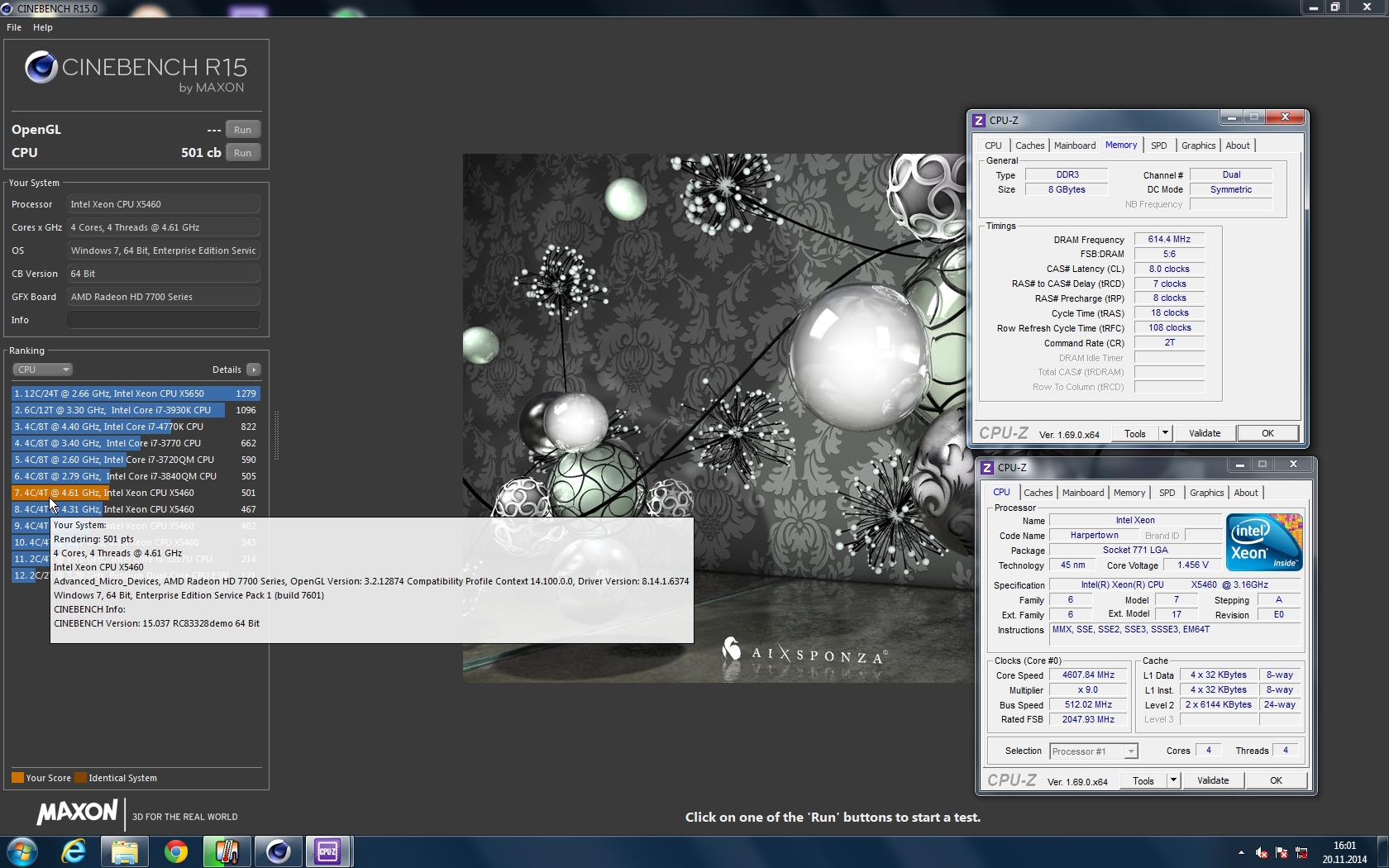This screenshot has height=868, width=1389.
Task: Launch Google Chrome from taskbar
Action: [176, 851]
